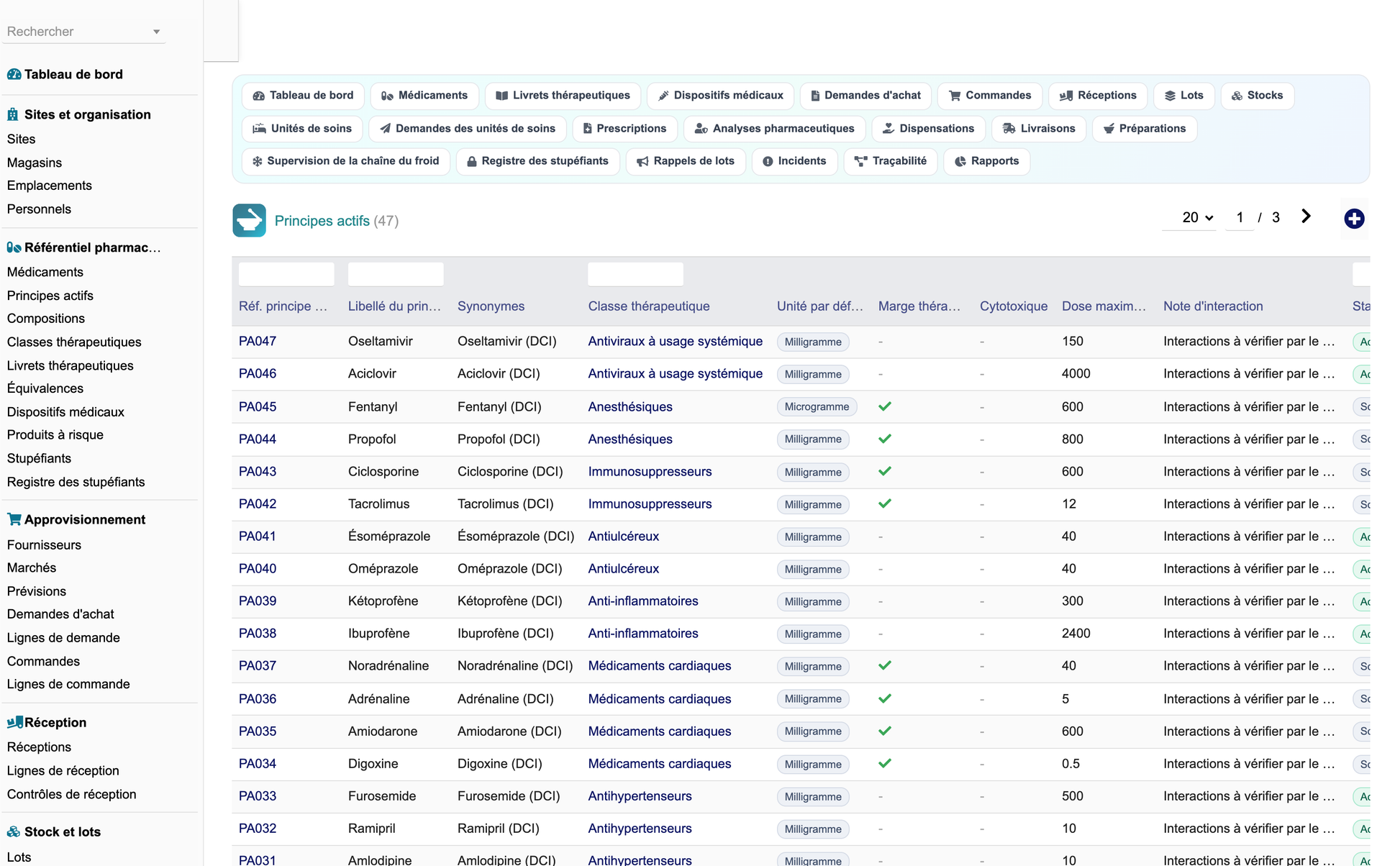Open record PA045 link

click(x=258, y=407)
